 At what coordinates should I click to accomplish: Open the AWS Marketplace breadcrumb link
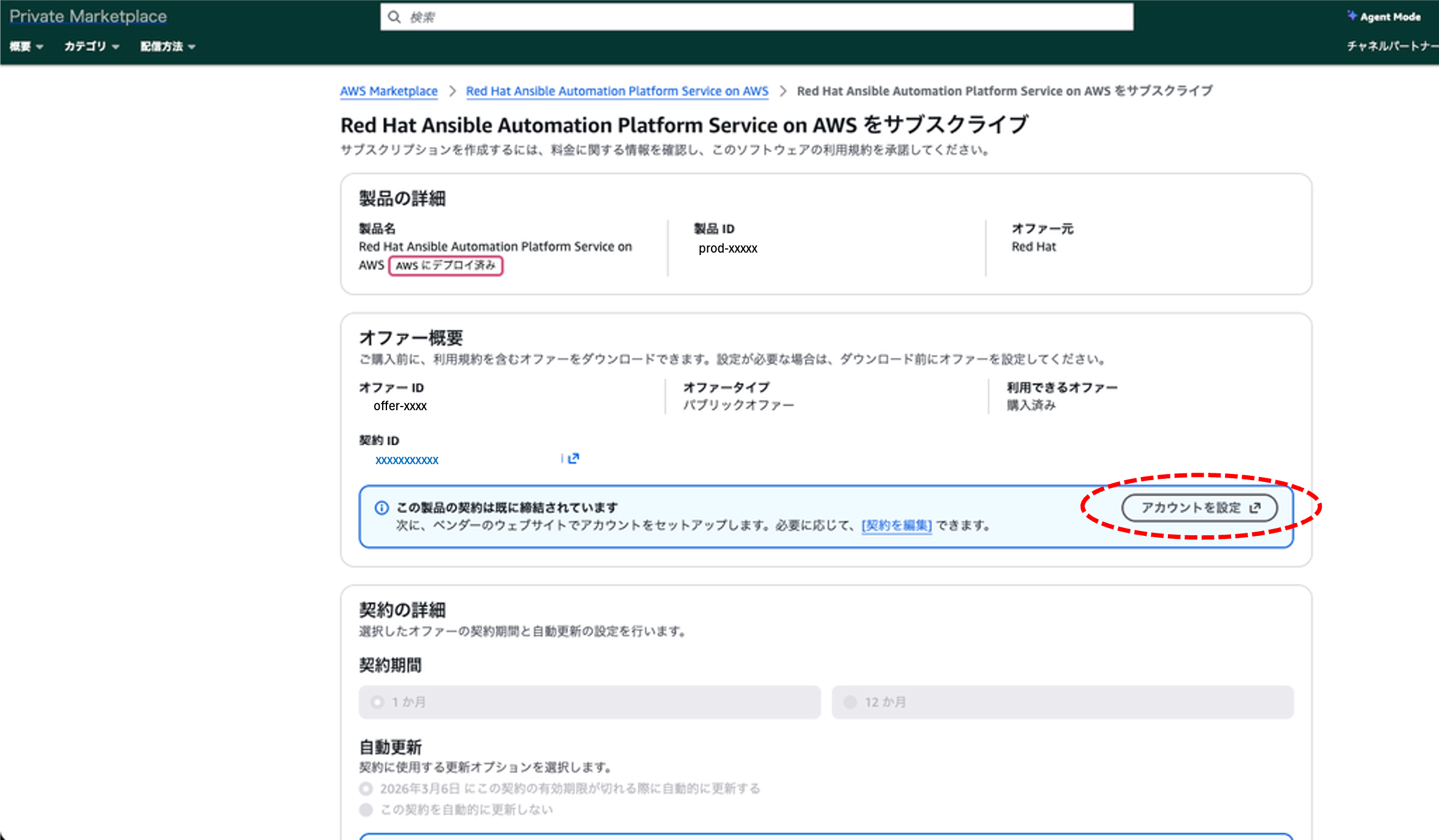(389, 91)
